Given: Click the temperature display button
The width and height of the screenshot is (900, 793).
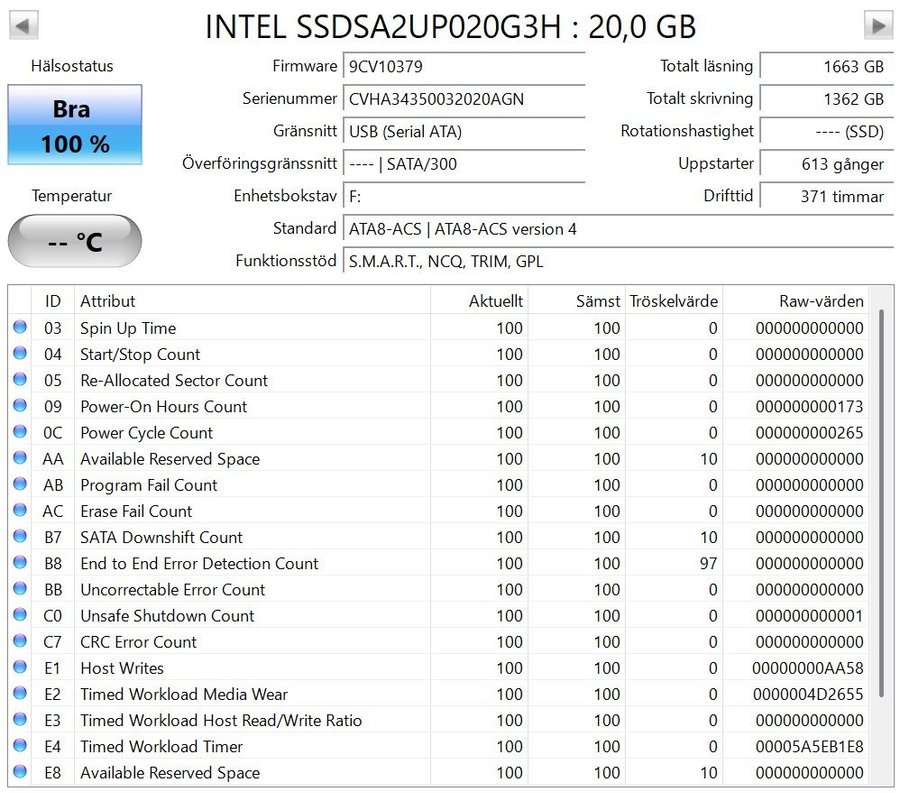Looking at the screenshot, I should pyautogui.click(x=74, y=241).
